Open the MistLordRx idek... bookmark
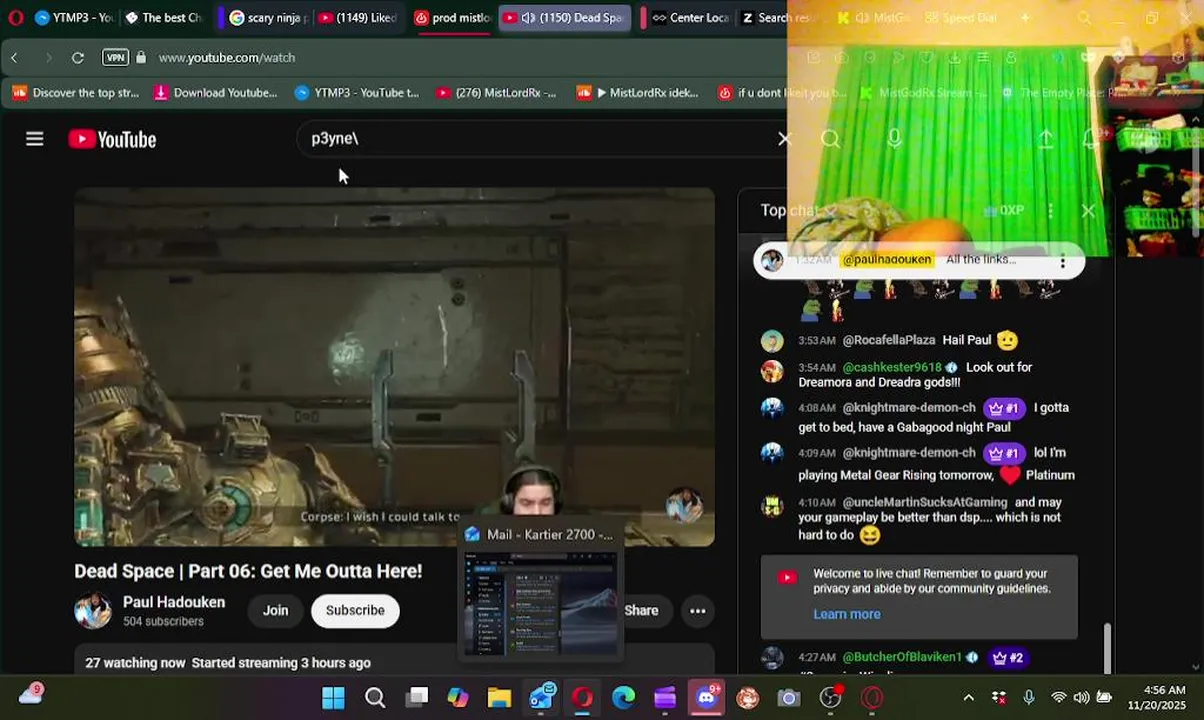Viewport: 1204px width, 720px height. click(638, 93)
